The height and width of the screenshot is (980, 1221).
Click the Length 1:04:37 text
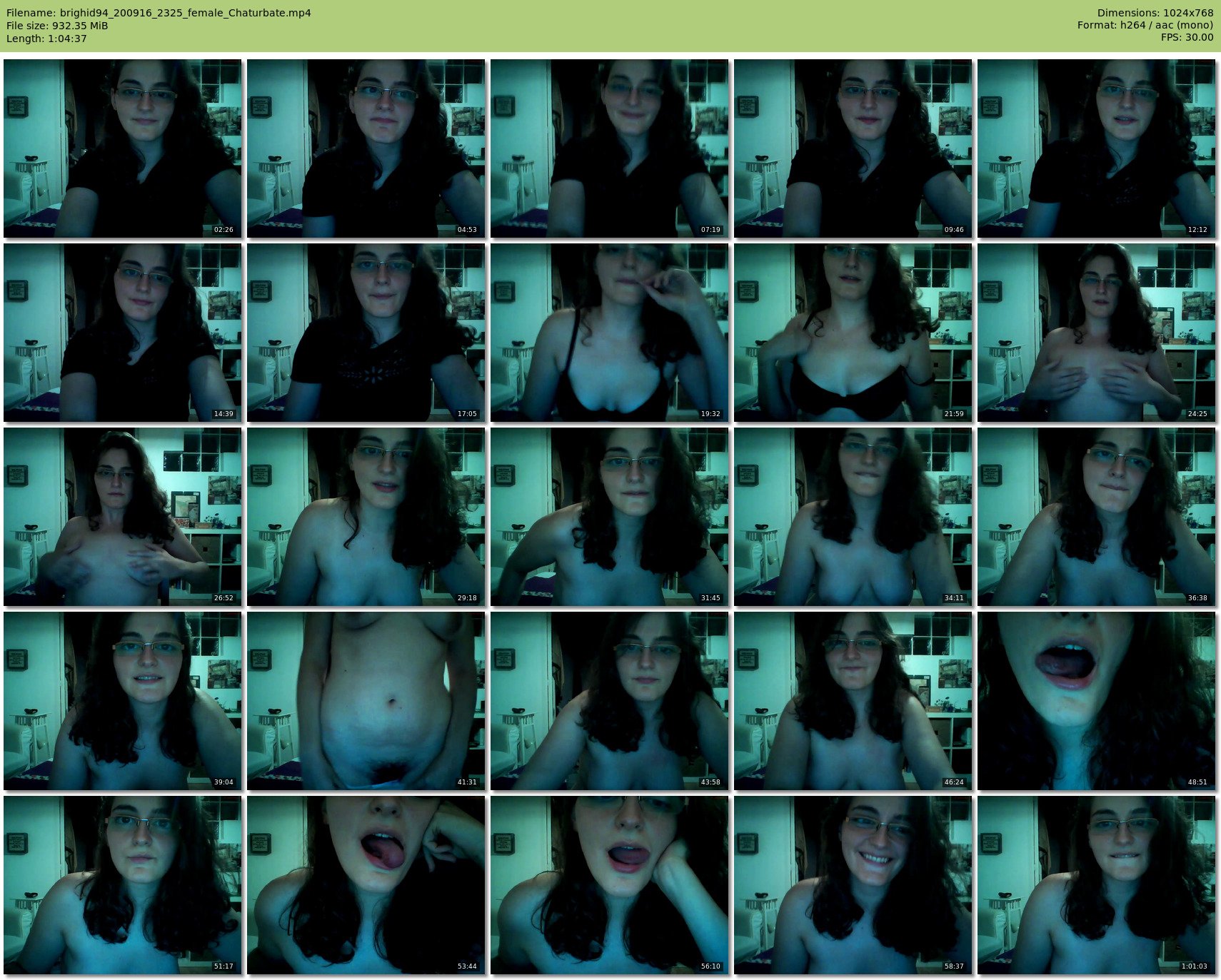[x=46, y=39]
